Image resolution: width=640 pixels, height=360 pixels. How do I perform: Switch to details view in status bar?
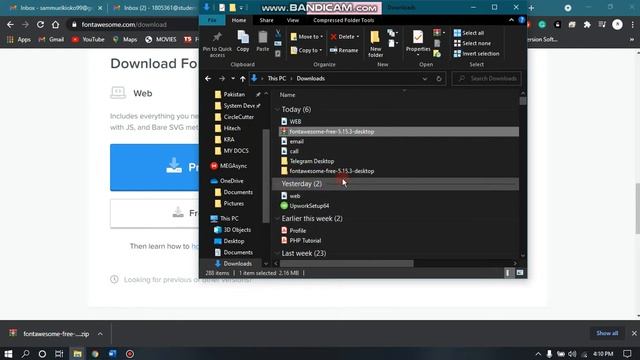[507, 273]
